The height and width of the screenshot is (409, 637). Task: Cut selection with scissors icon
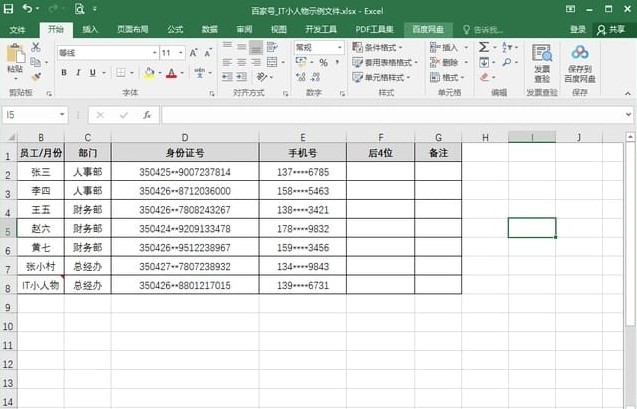pyautogui.click(x=36, y=47)
